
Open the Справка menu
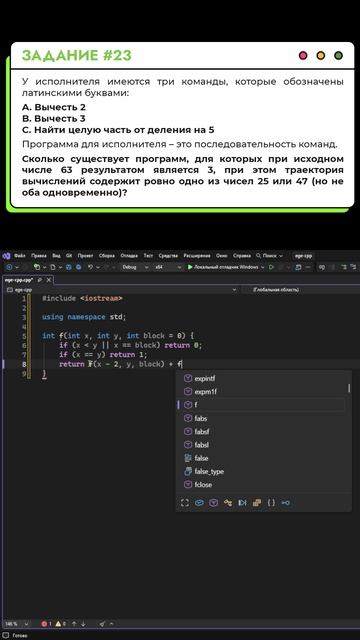242,256
